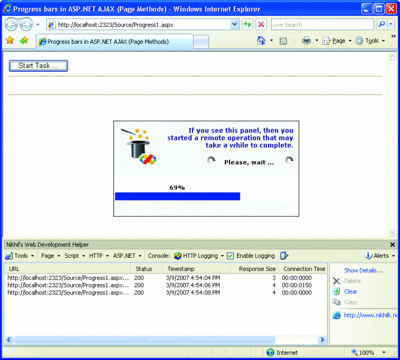Image resolution: width=400 pixels, height=360 pixels.
Task: Click the Add to Favorites icon
Action: pos(24,41)
